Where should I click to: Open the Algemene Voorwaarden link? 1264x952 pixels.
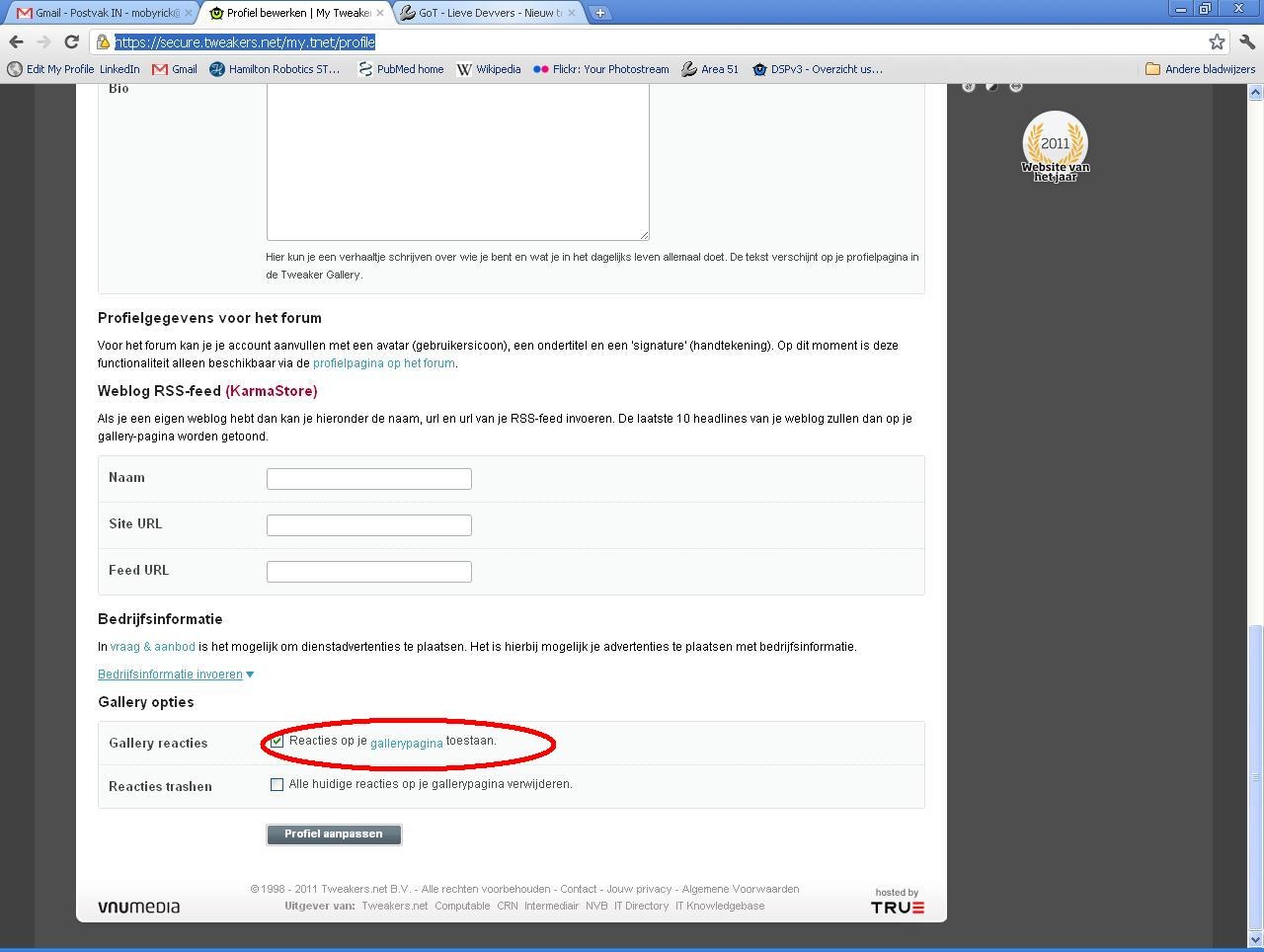point(741,889)
